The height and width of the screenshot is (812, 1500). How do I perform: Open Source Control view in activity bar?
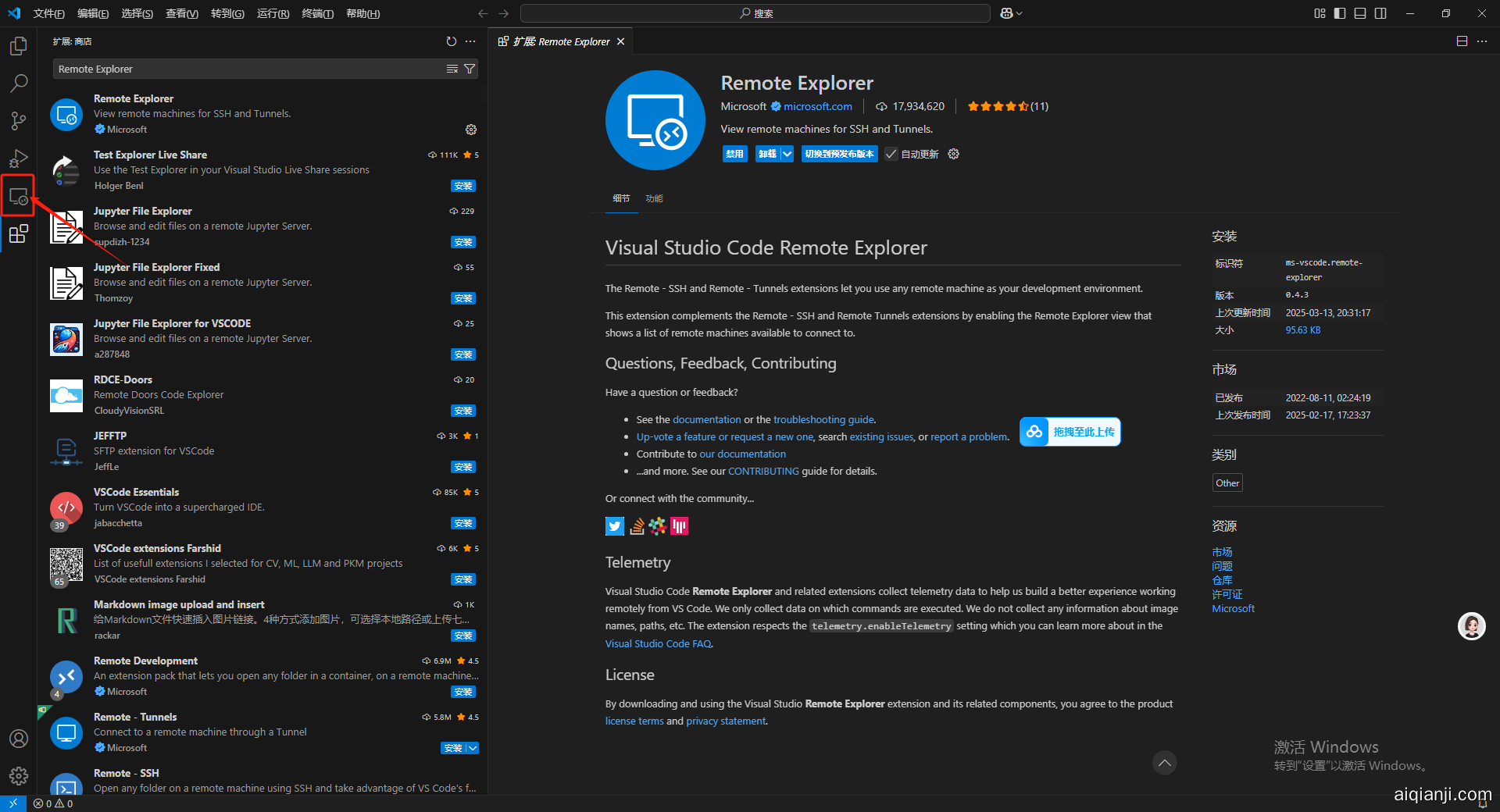(x=19, y=120)
